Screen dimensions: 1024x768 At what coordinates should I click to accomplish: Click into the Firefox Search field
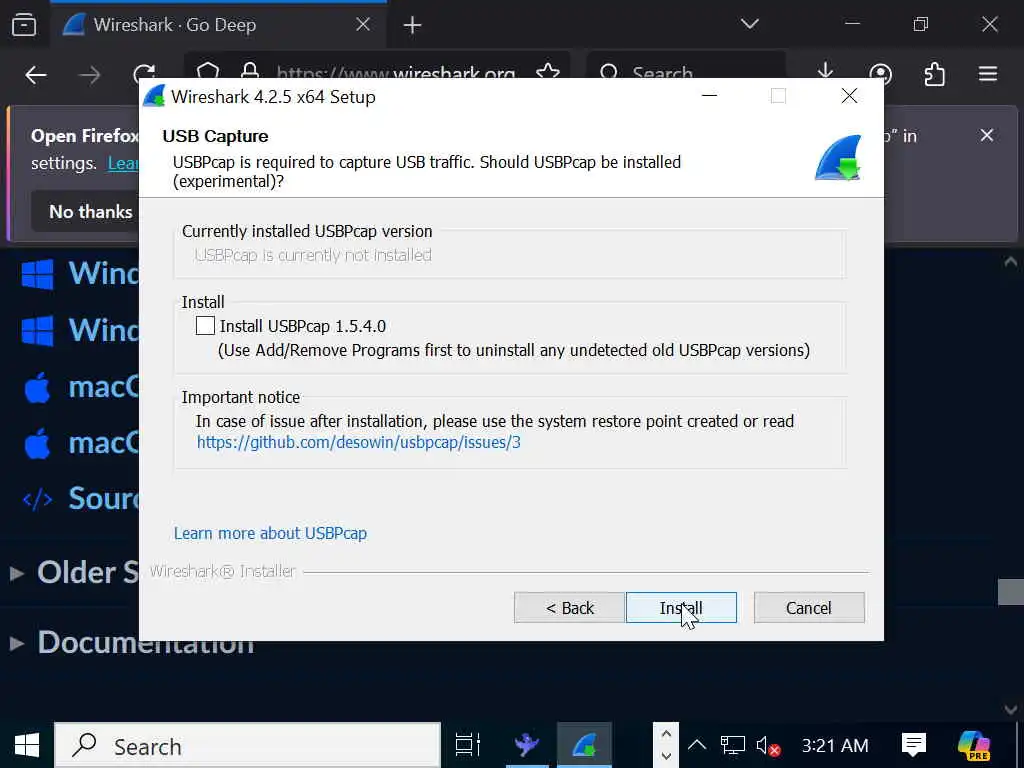click(686, 73)
